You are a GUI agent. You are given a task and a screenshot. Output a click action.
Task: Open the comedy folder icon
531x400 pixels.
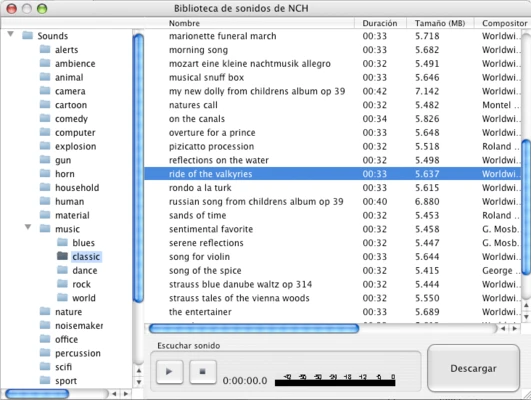point(45,118)
